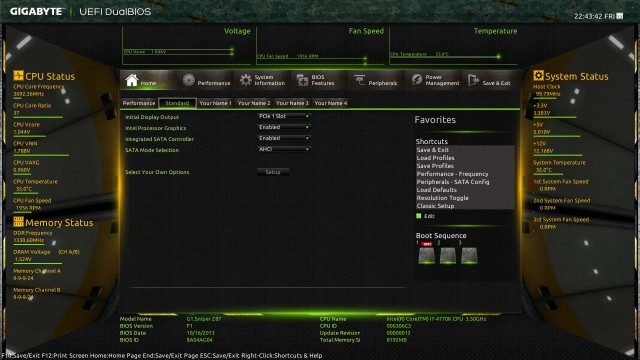The width and height of the screenshot is (640, 360).
Task: Click the Performance dial icon
Action: (189, 80)
